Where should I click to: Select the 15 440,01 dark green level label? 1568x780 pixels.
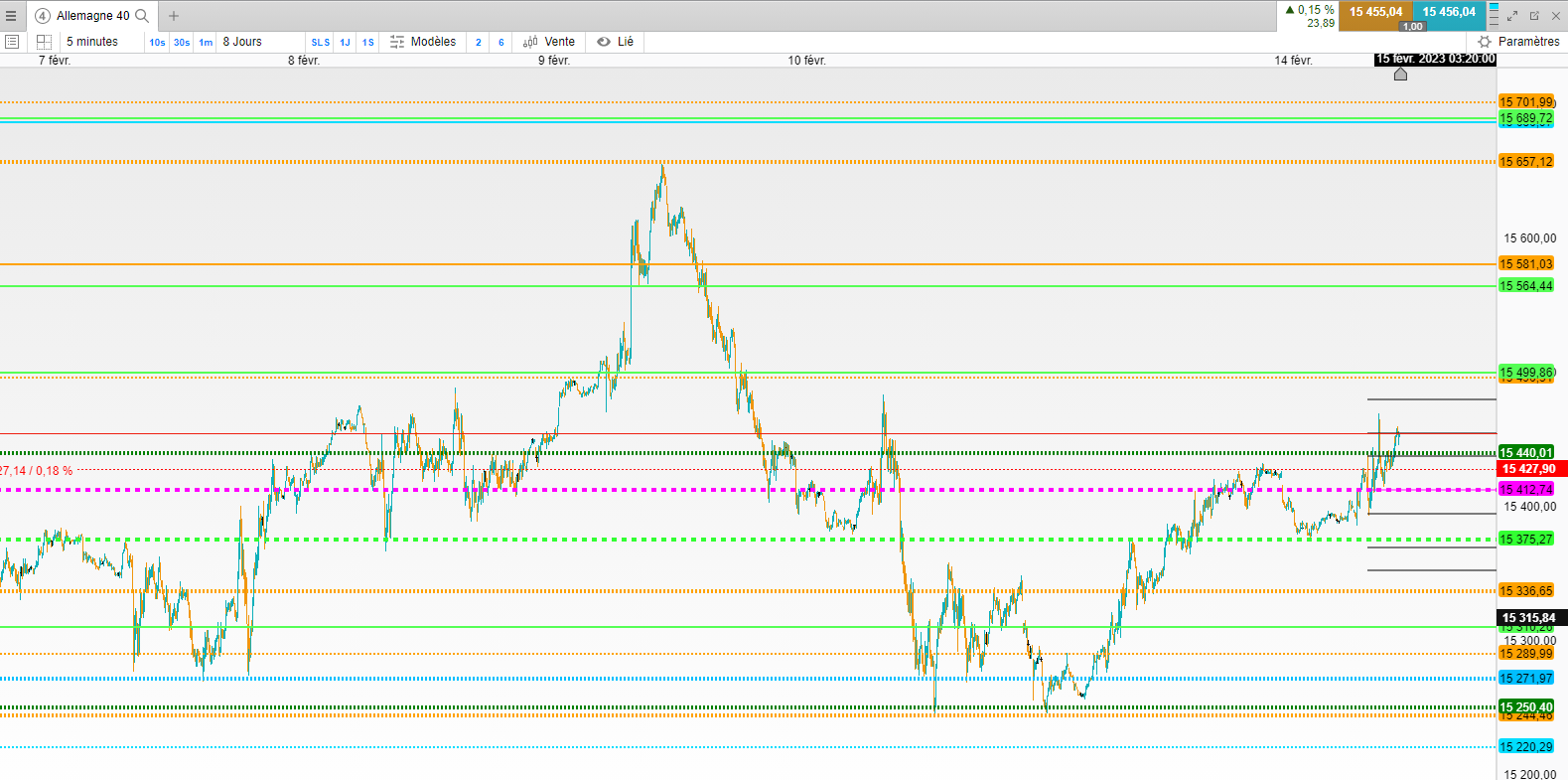1526,453
